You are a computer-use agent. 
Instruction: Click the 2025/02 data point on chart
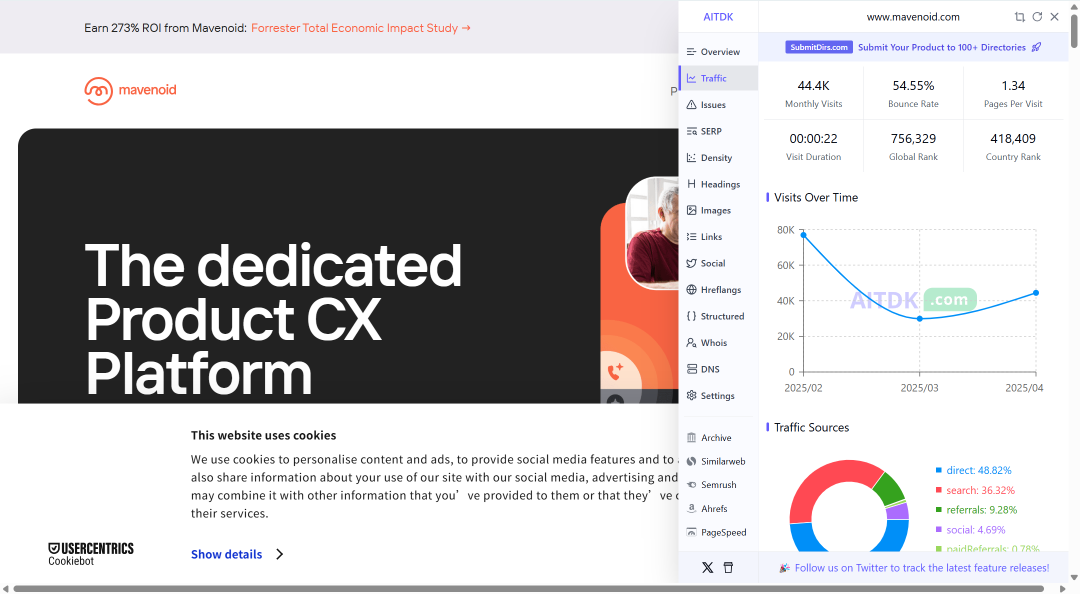803,235
